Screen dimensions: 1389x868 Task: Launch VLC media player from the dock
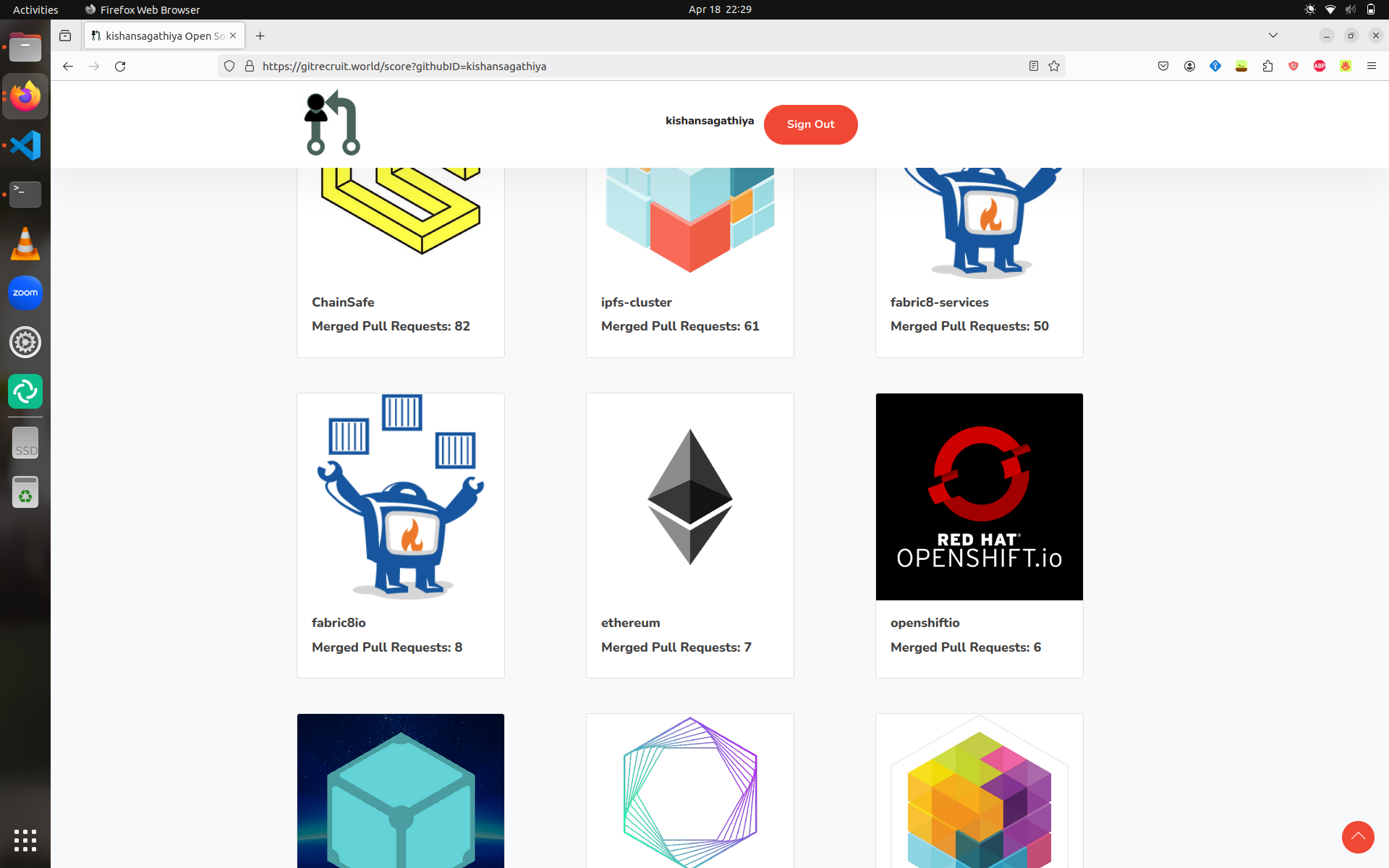pos(25,244)
